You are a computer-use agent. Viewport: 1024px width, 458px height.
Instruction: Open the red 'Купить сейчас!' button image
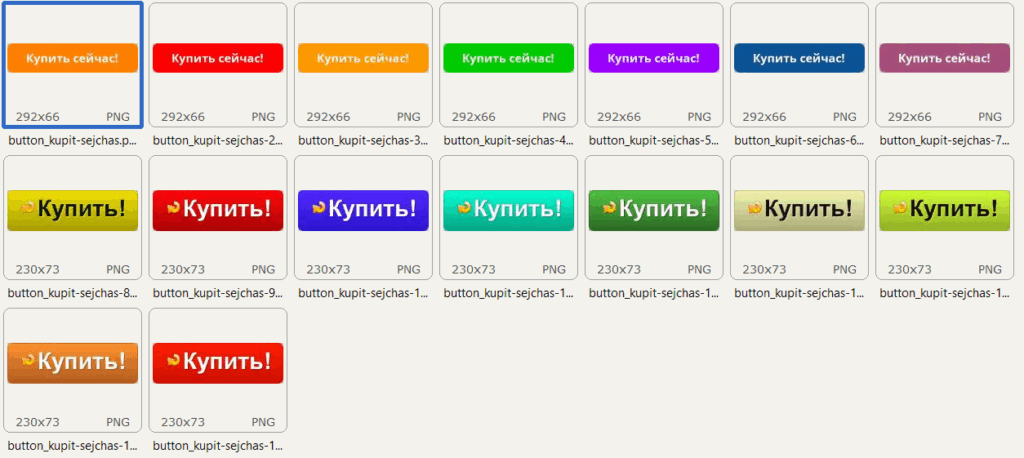[217, 58]
